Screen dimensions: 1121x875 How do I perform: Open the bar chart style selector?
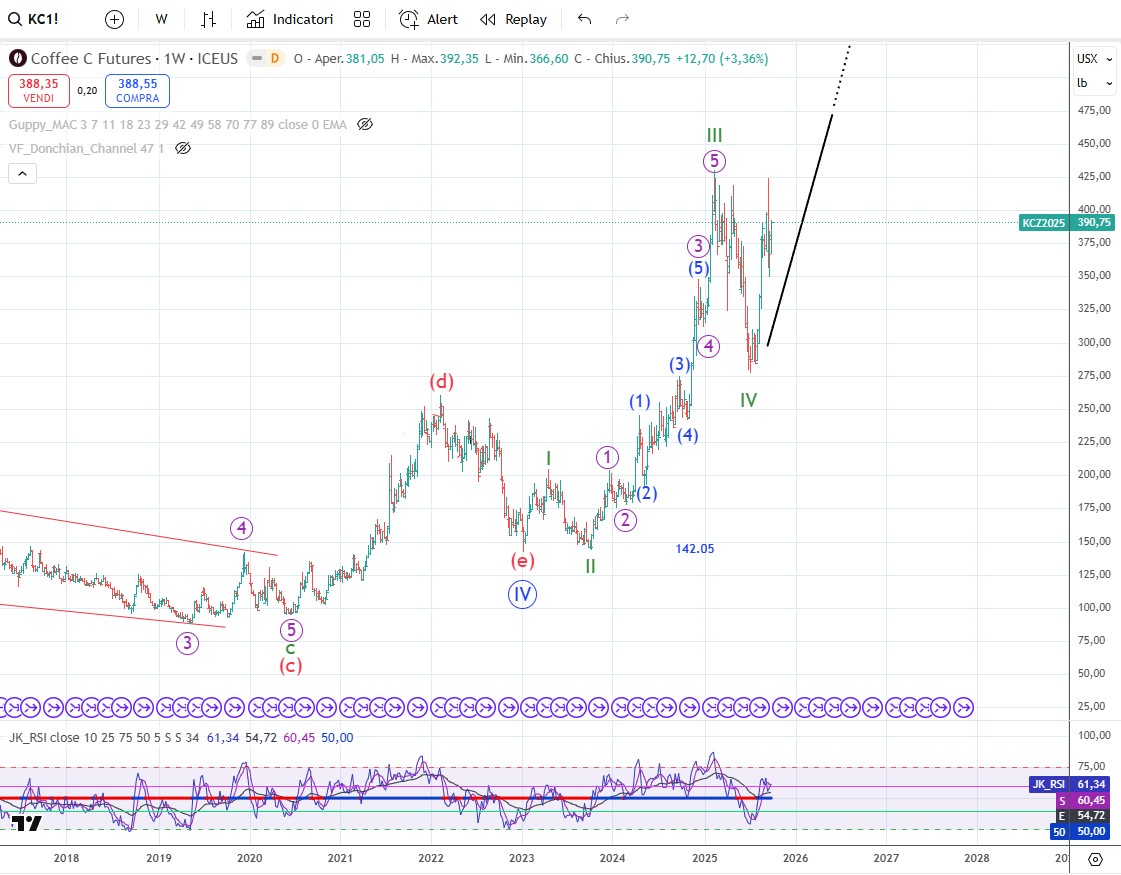coord(208,19)
